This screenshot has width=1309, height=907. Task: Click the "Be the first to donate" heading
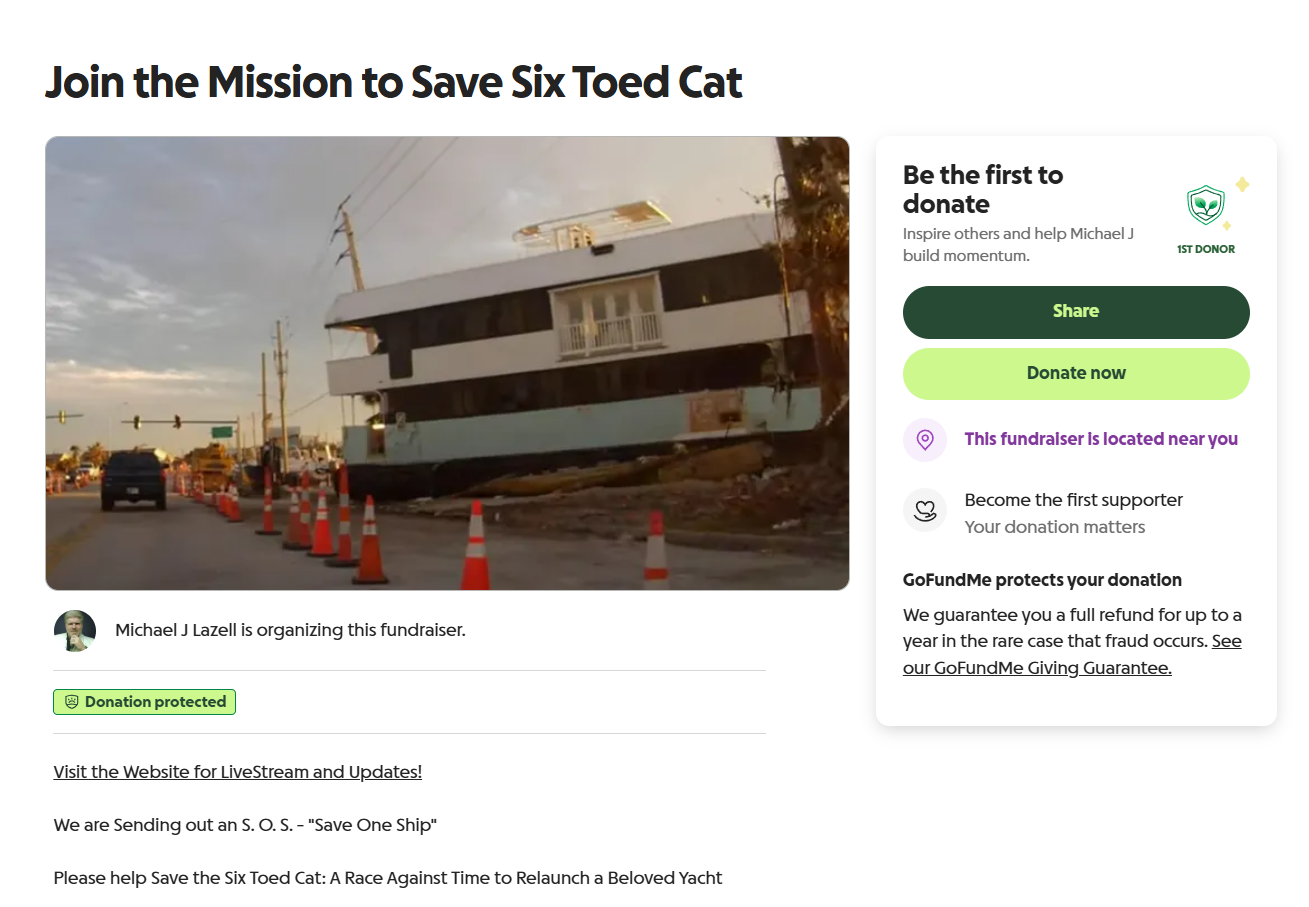pyautogui.click(x=983, y=189)
